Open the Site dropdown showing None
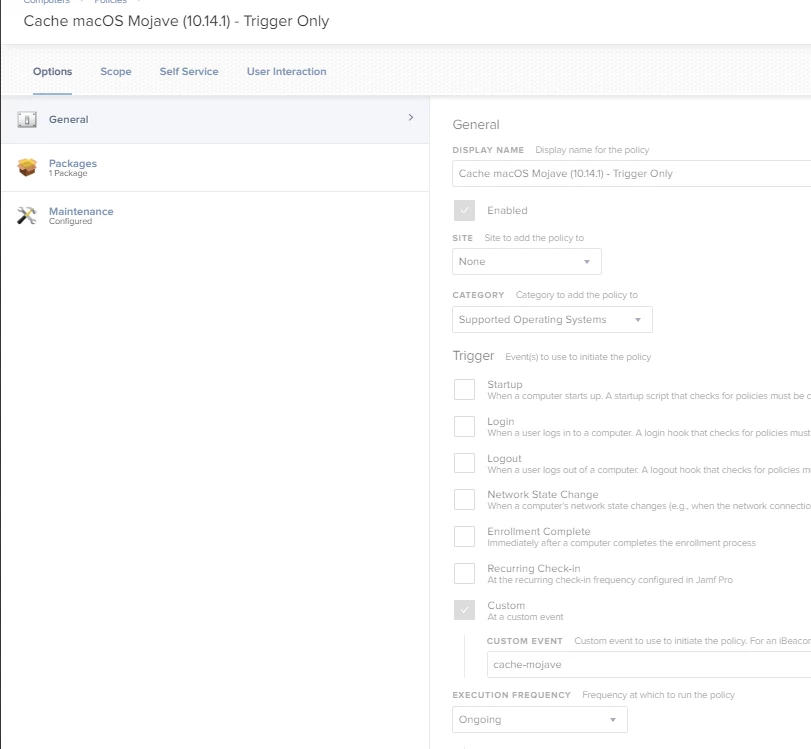This screenshot has width=811, height=749. [527, 262]
